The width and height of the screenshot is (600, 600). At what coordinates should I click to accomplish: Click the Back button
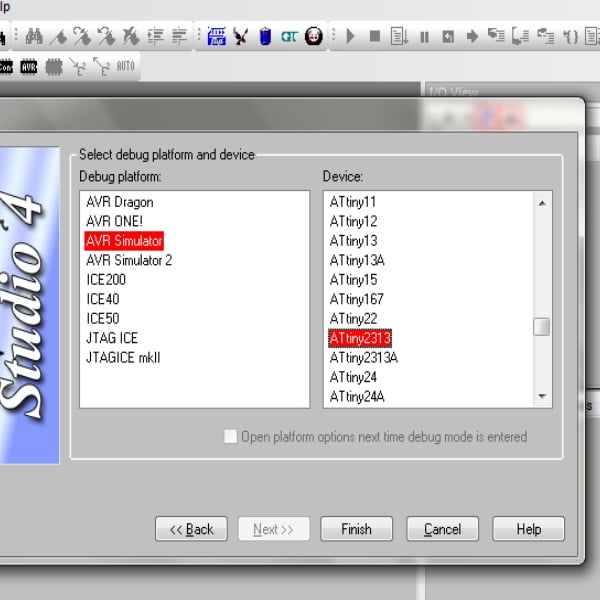[191, 529]
